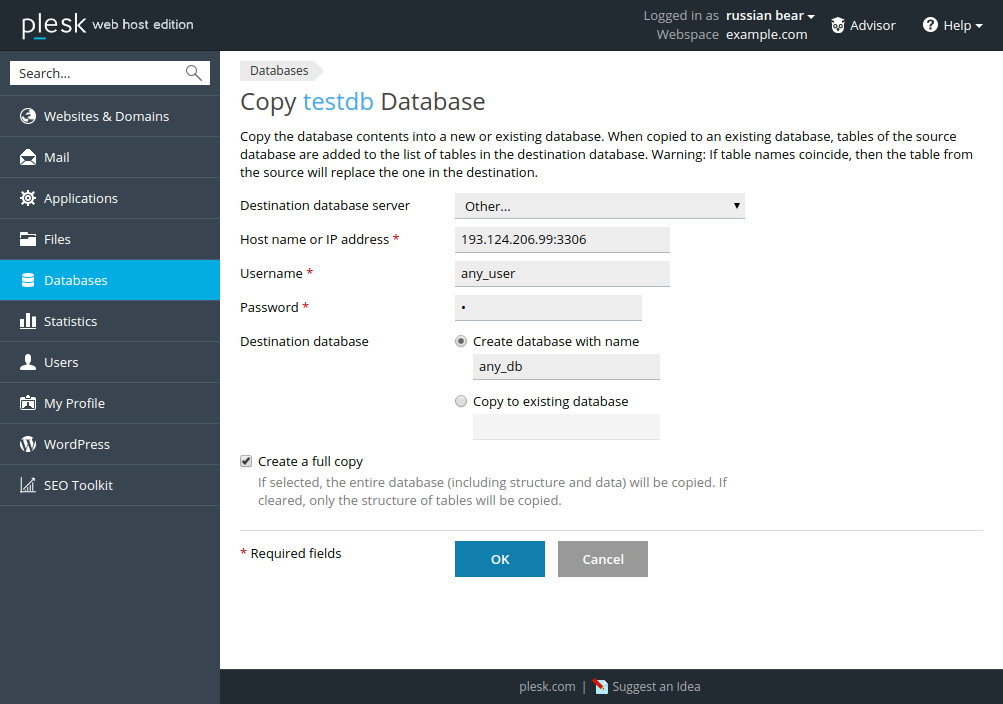Select Copy to existing database option

click(x=461, y=401)
